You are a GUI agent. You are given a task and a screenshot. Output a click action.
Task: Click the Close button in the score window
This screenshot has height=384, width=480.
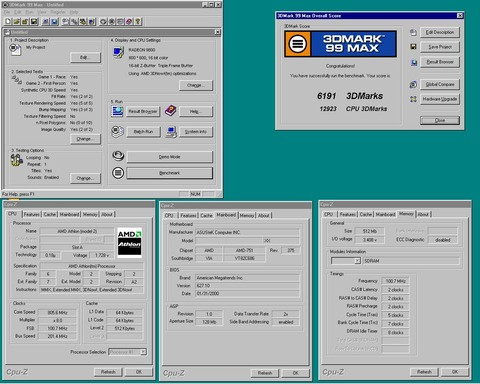[440, 120]
